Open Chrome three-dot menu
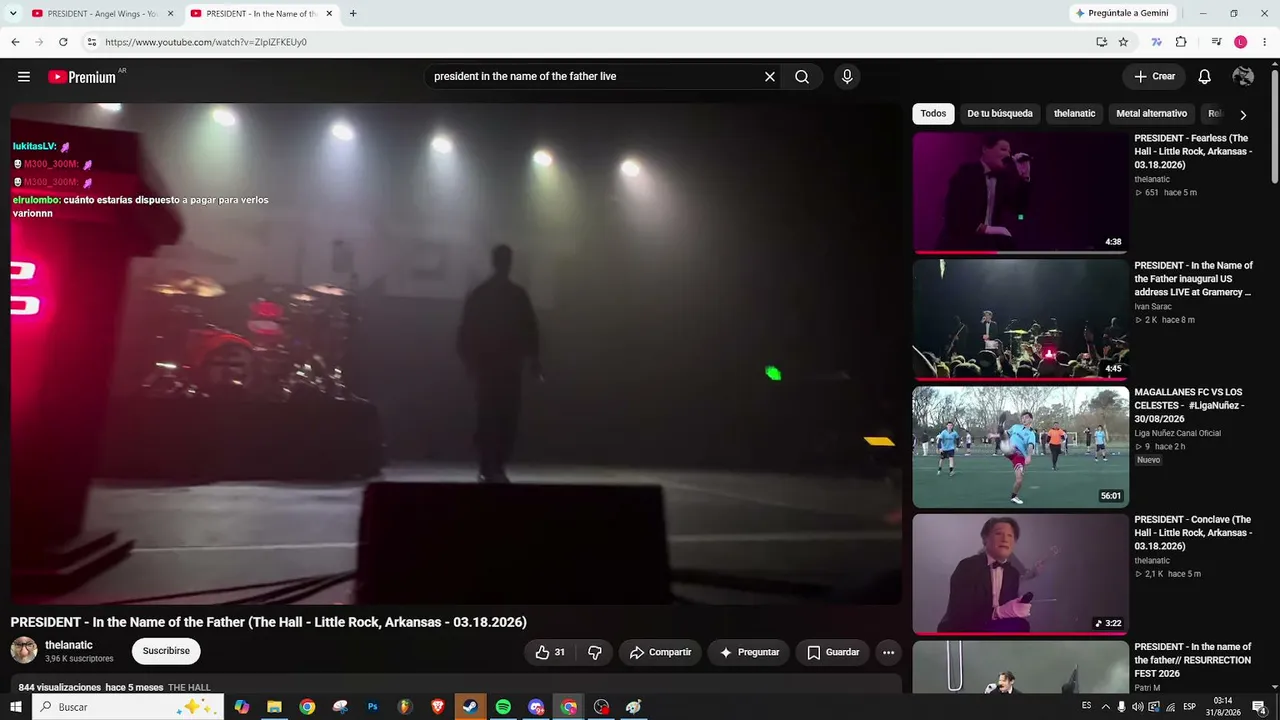 (x=1264, y=42)
